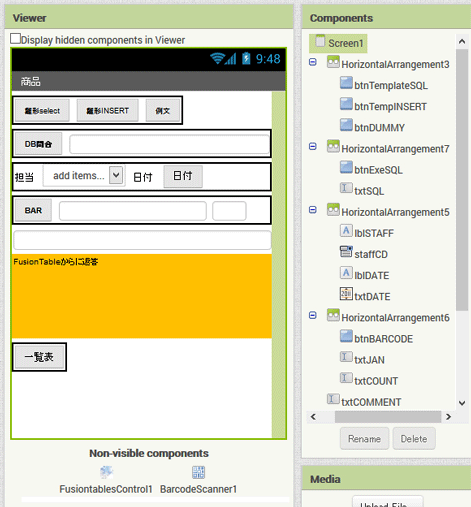Click the 雛形select button in viewer

42,111
